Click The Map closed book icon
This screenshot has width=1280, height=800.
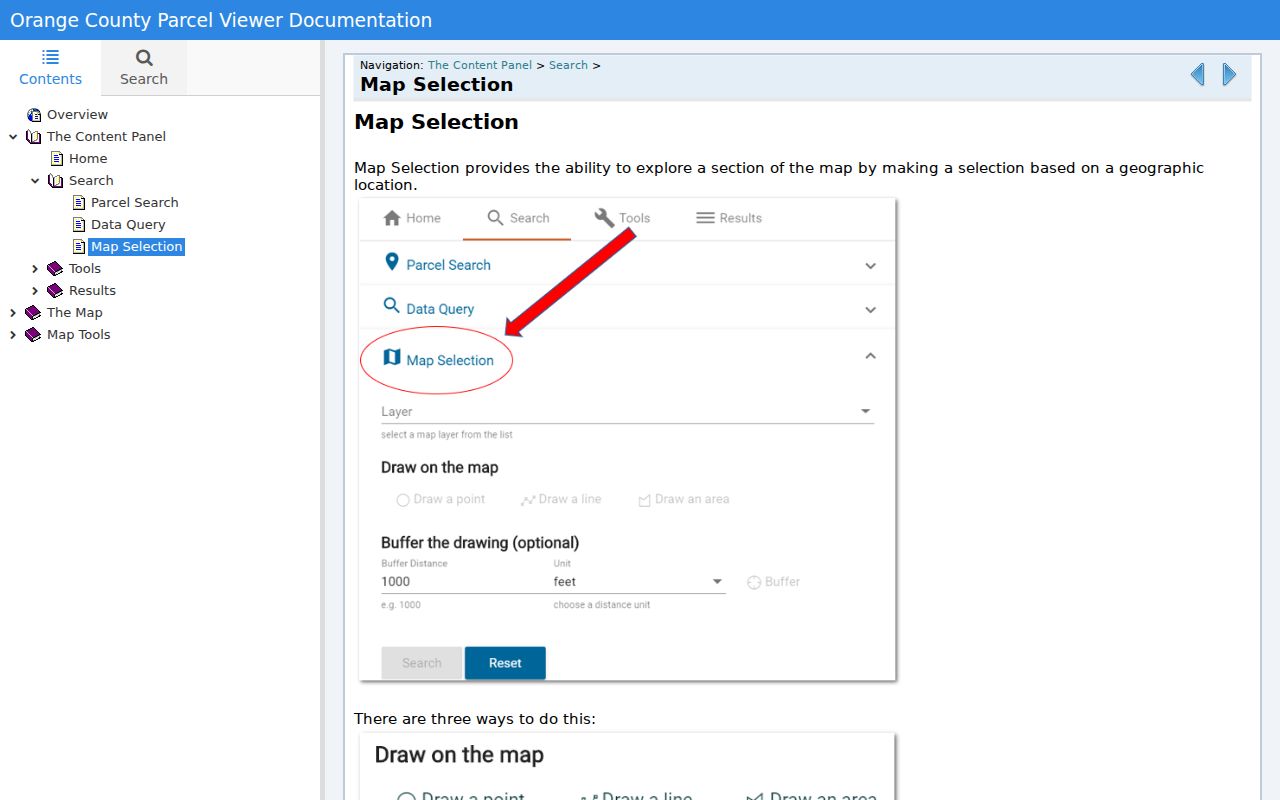coord(34,312)
